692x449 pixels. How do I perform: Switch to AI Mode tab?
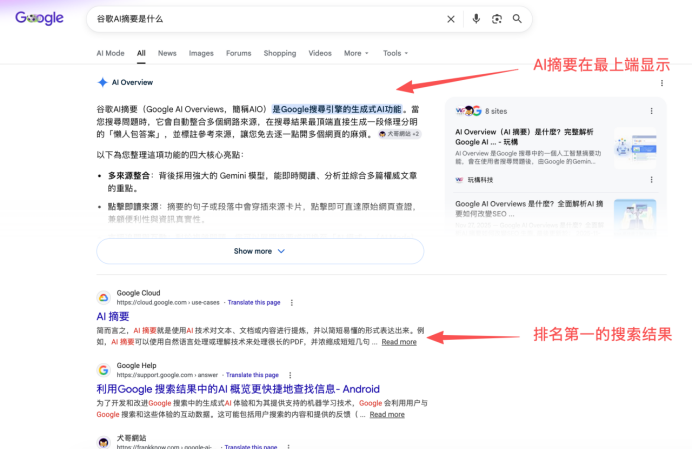(x=110, y=53)
